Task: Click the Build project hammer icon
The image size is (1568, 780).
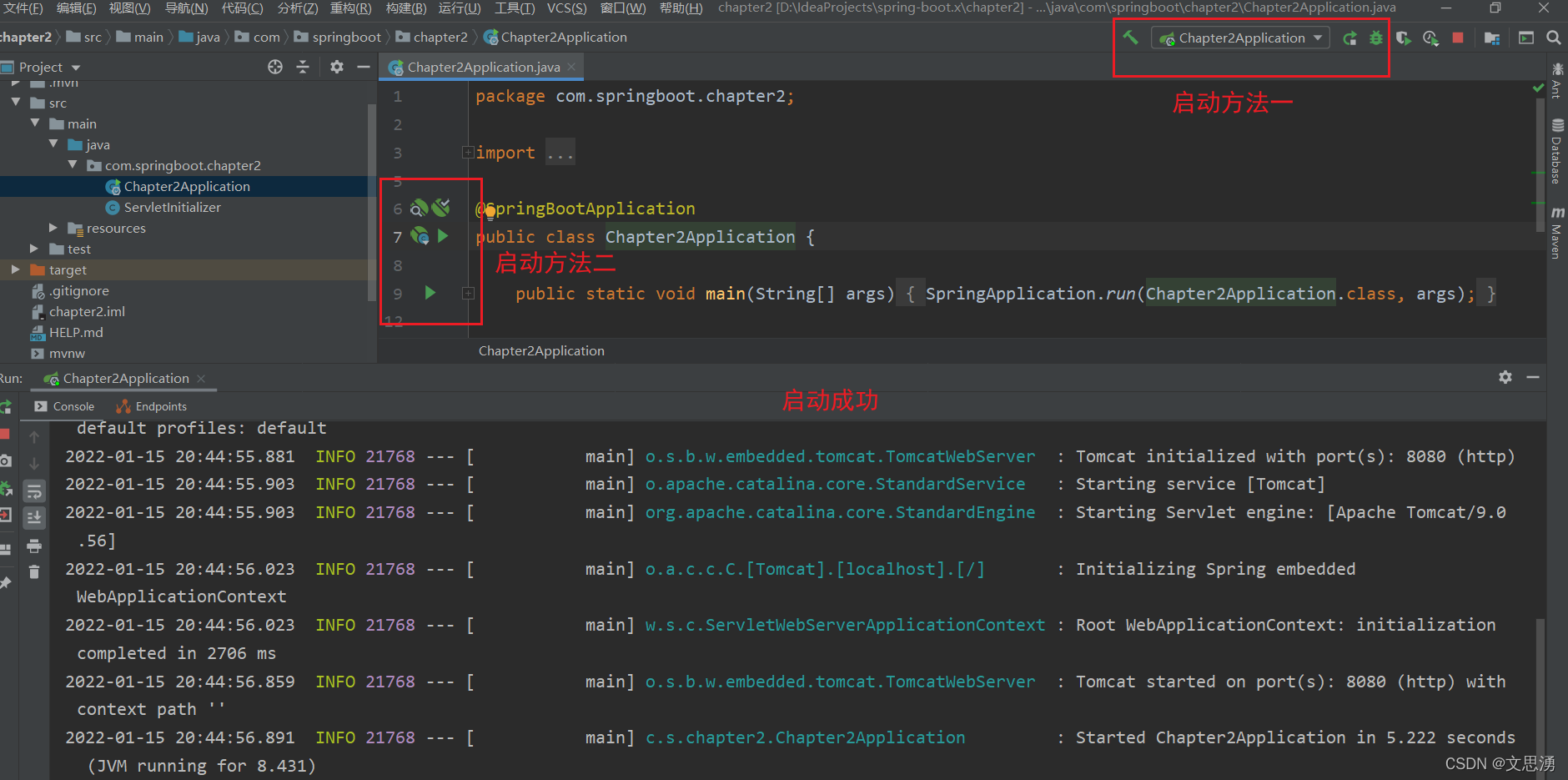Action: [1130, 38]
